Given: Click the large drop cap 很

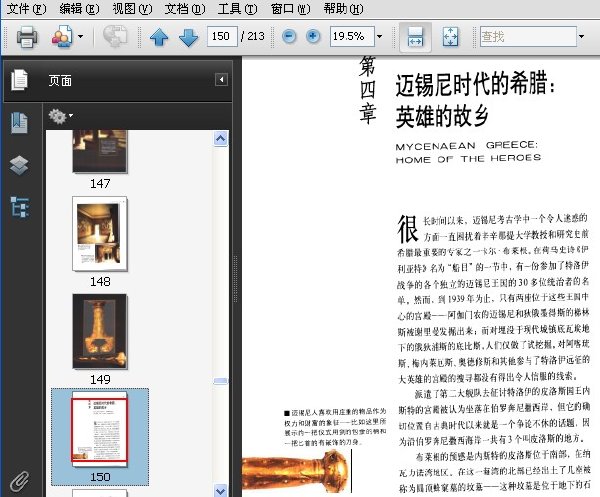Looking at the screenshot, I should pos(408,229).
